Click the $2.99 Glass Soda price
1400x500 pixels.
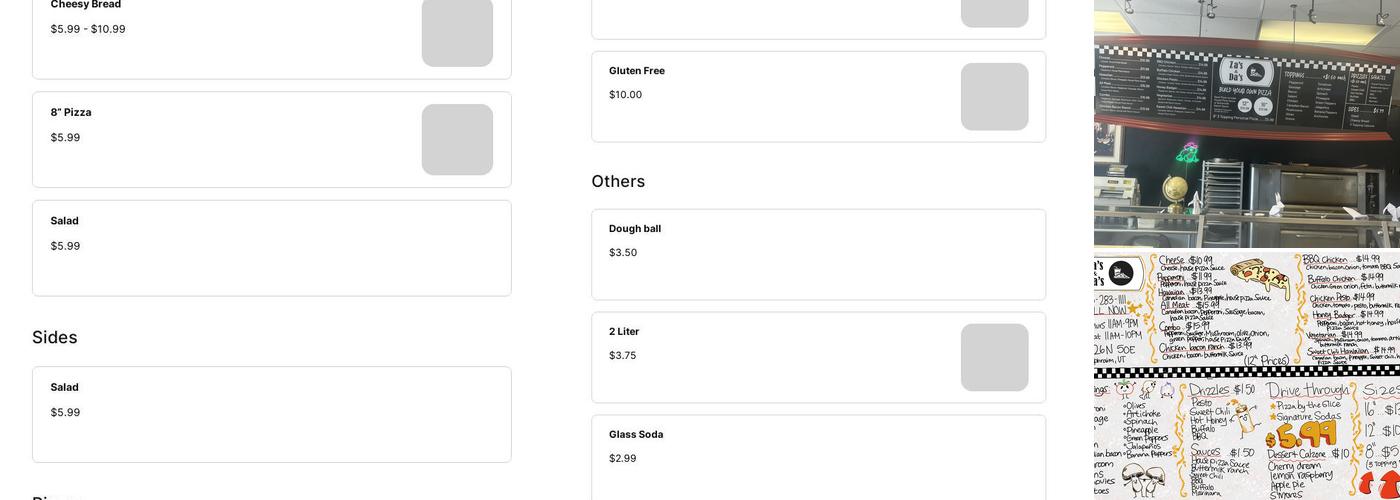click(x=623, y=459)
